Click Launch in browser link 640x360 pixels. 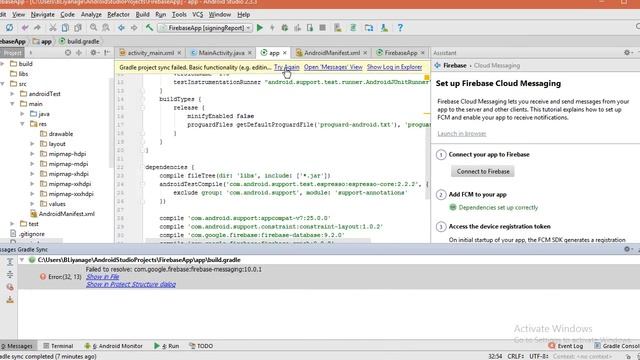coord(462,134)
